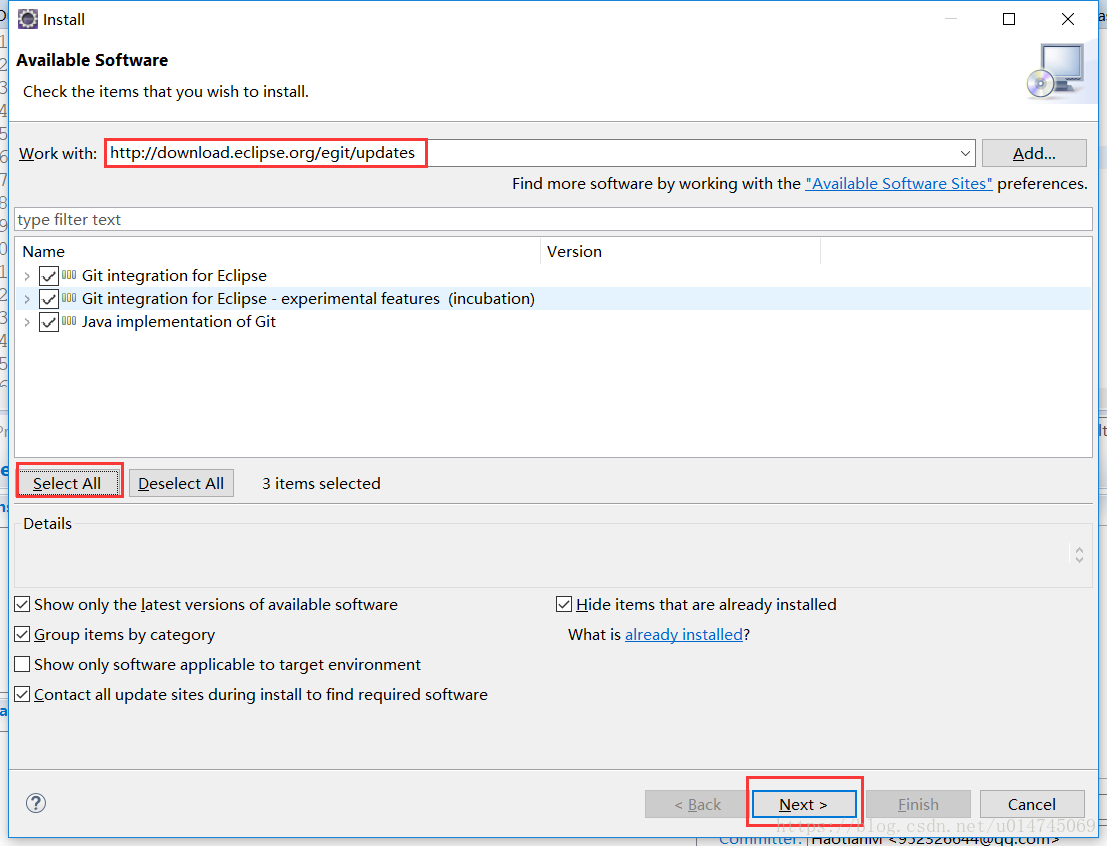Open the already installed link
This screenshot has height=846, width=1107.
(x=684, y=634)
